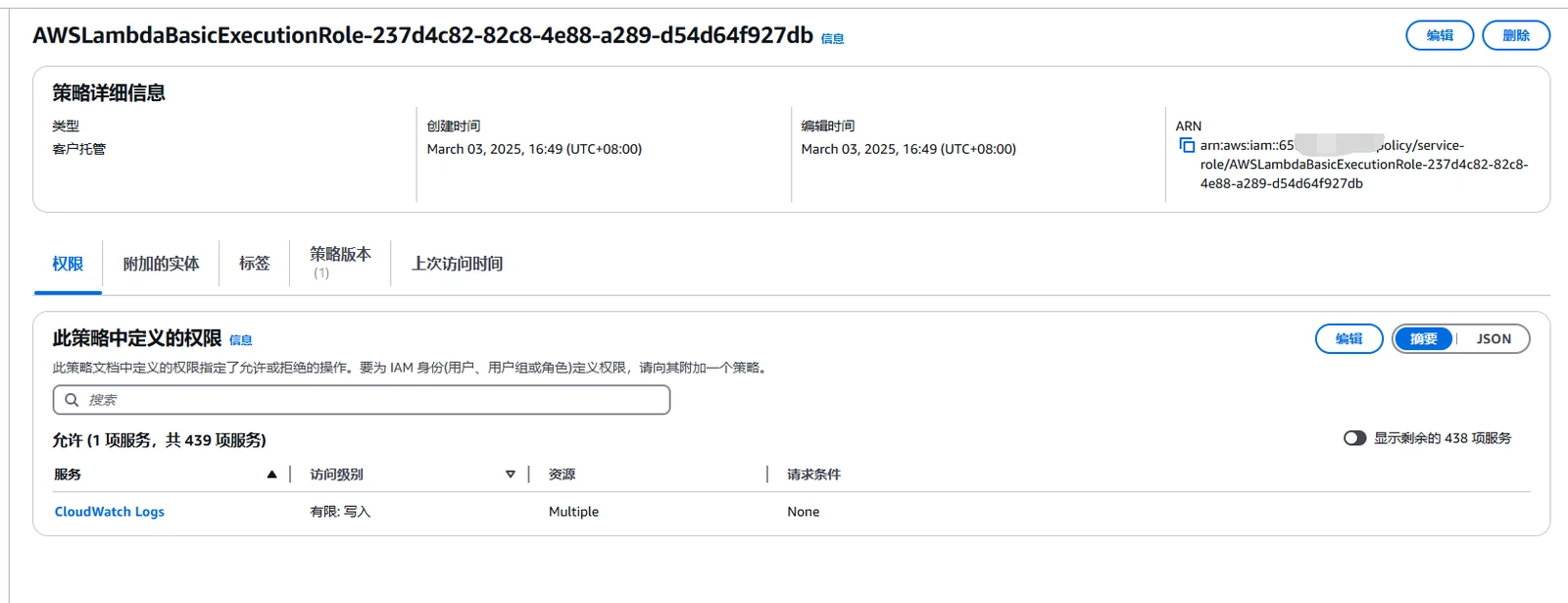
Task: Open the 权限 tab
Action: tap(68, 264)
